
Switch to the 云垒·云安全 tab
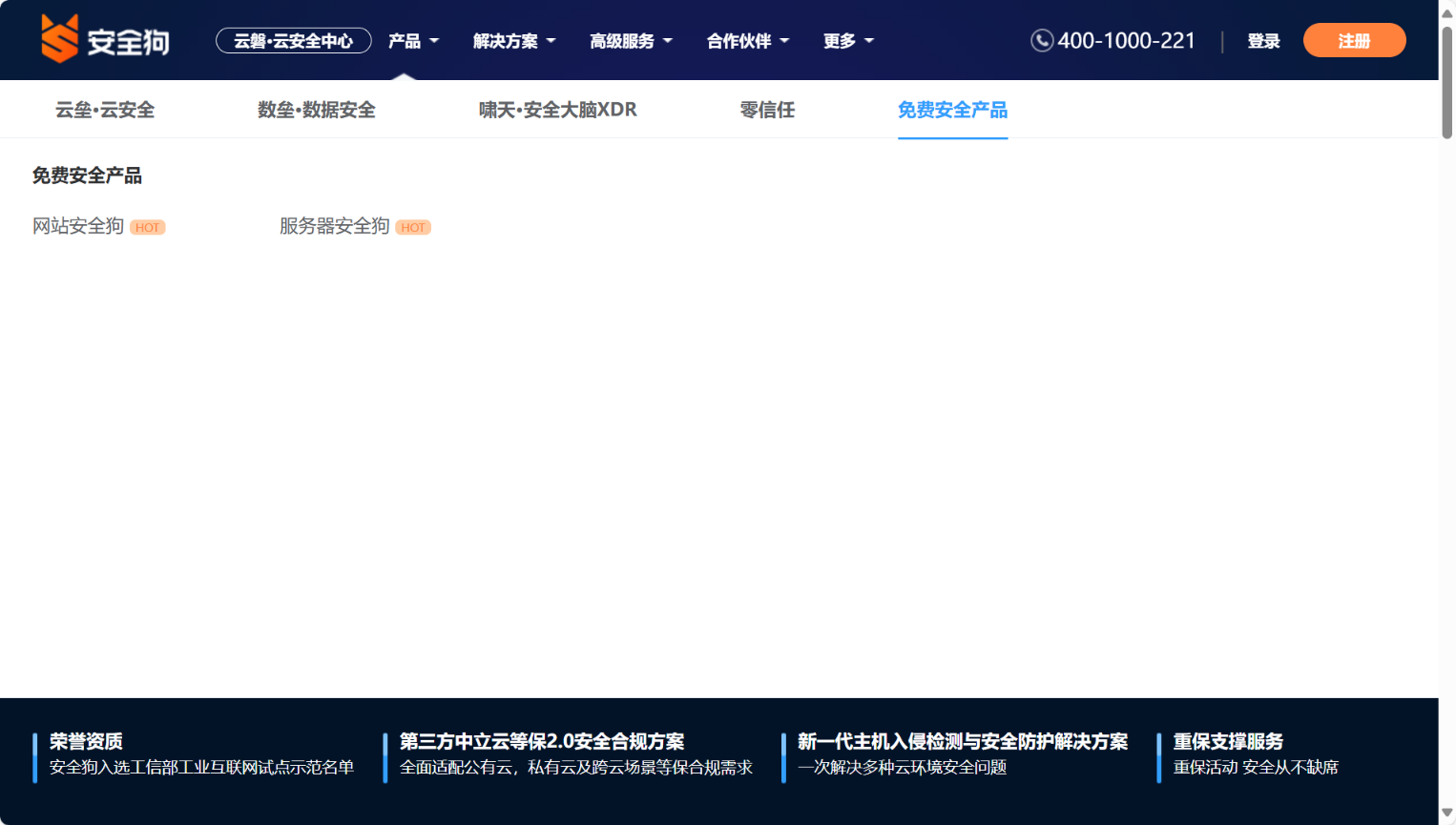[105, 110]
